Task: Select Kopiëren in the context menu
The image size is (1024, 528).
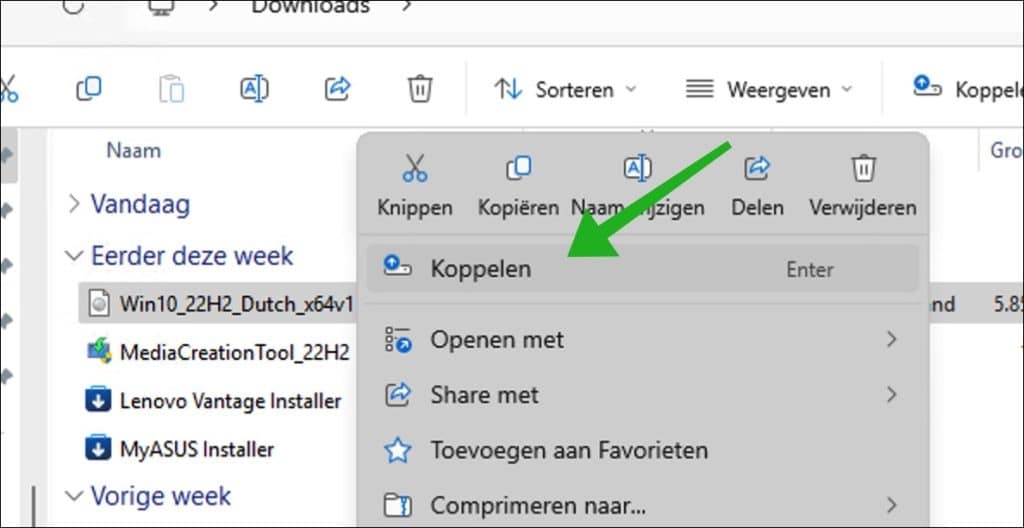Action: coord(519,186)
